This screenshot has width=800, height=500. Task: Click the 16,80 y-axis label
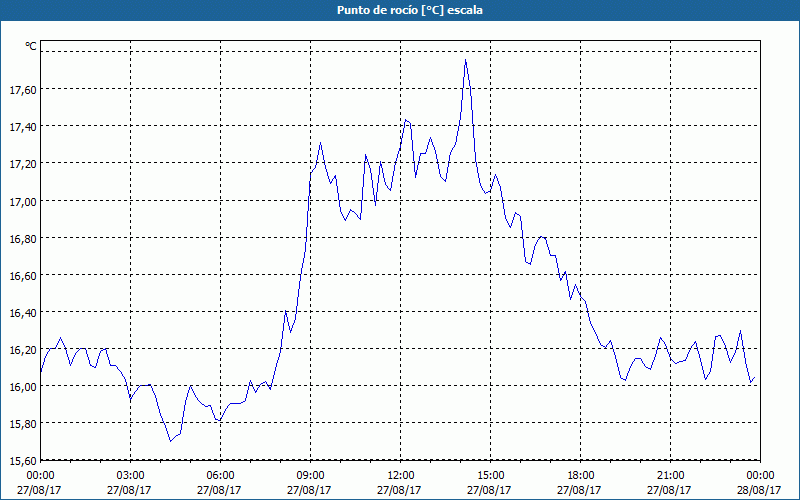point(23,239)
